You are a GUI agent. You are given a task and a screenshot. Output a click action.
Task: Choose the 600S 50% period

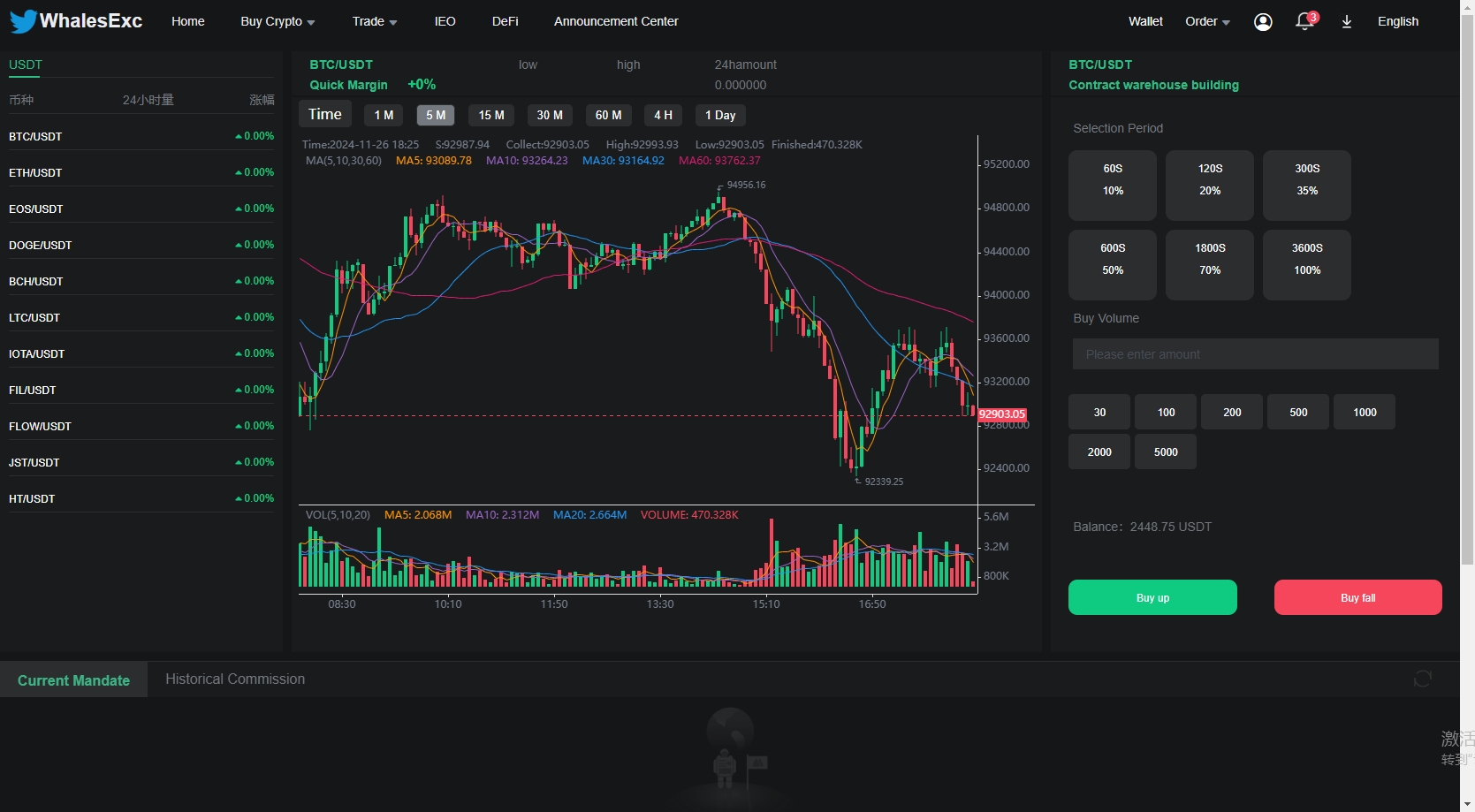[1113, 265]
